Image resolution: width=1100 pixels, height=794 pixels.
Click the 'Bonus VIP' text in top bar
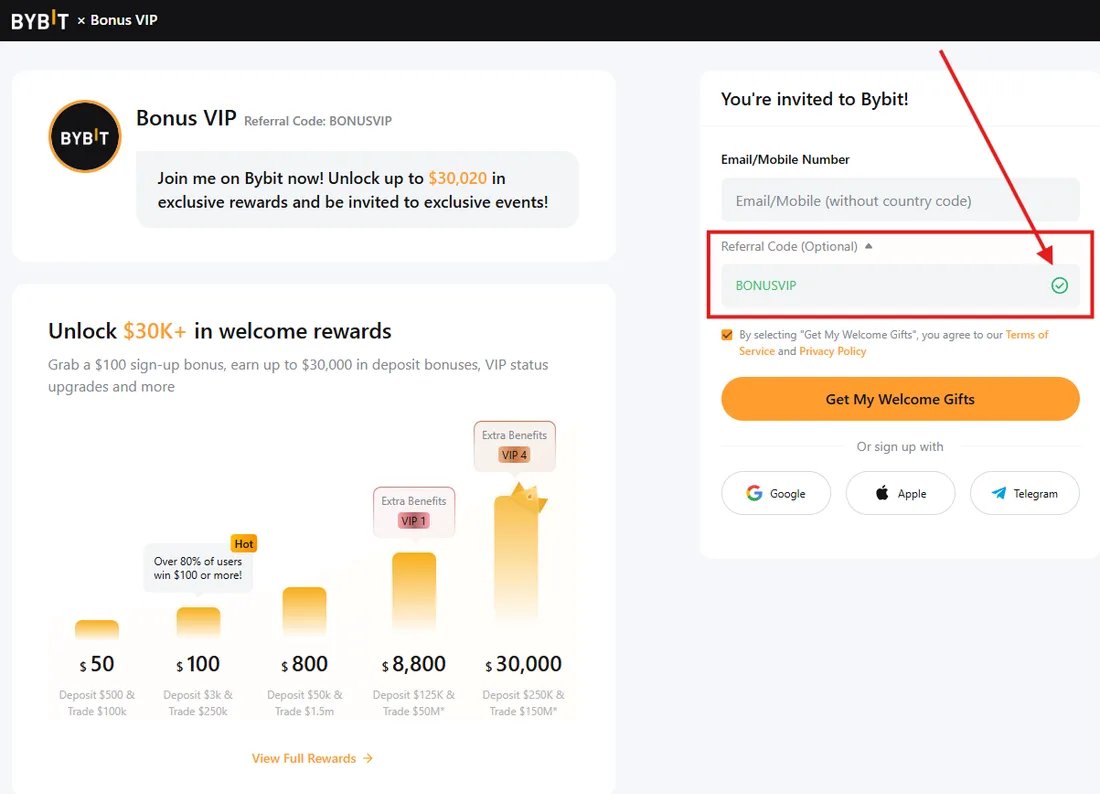pos(123,20)
